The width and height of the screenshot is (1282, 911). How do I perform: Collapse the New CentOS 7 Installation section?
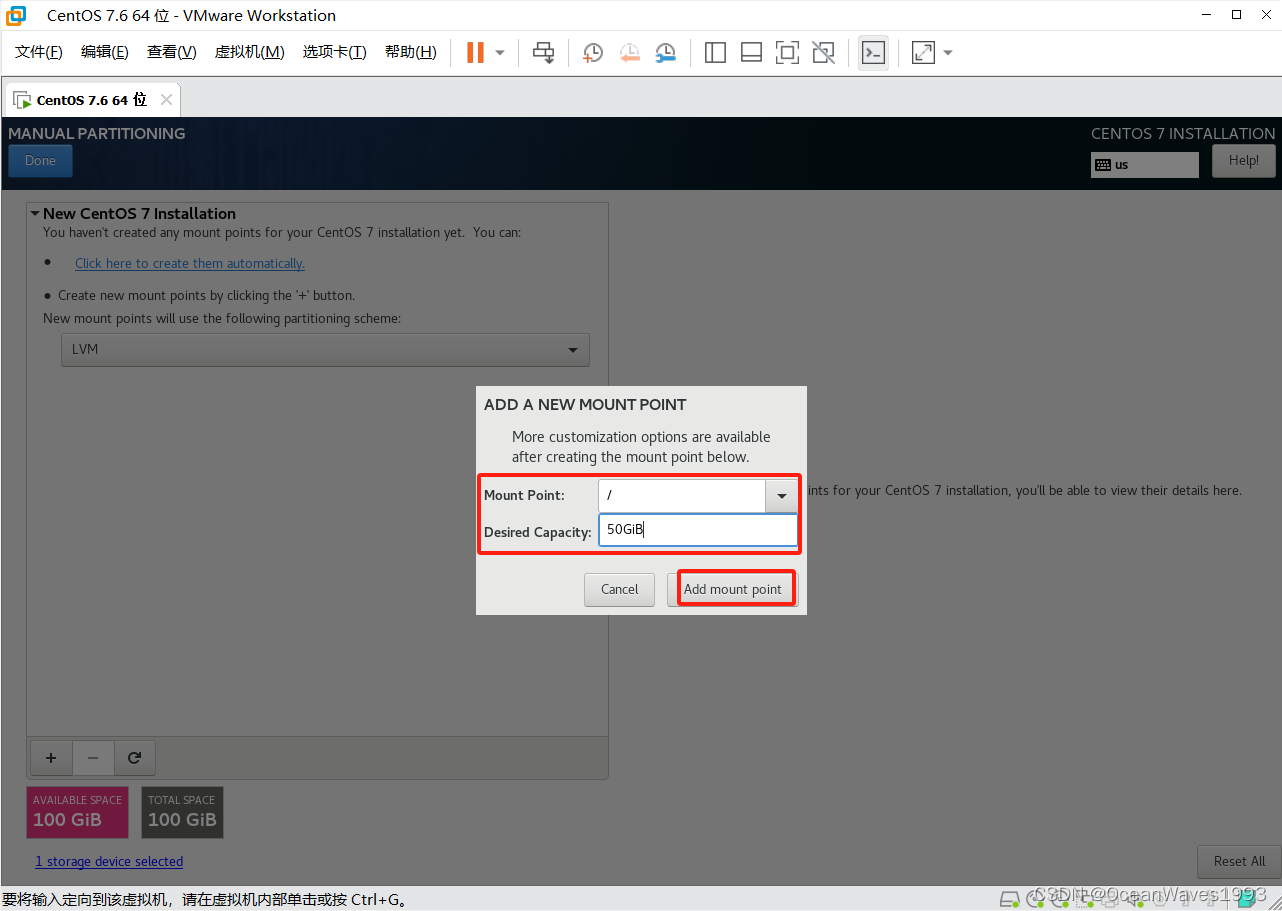(x=35, y=213)
